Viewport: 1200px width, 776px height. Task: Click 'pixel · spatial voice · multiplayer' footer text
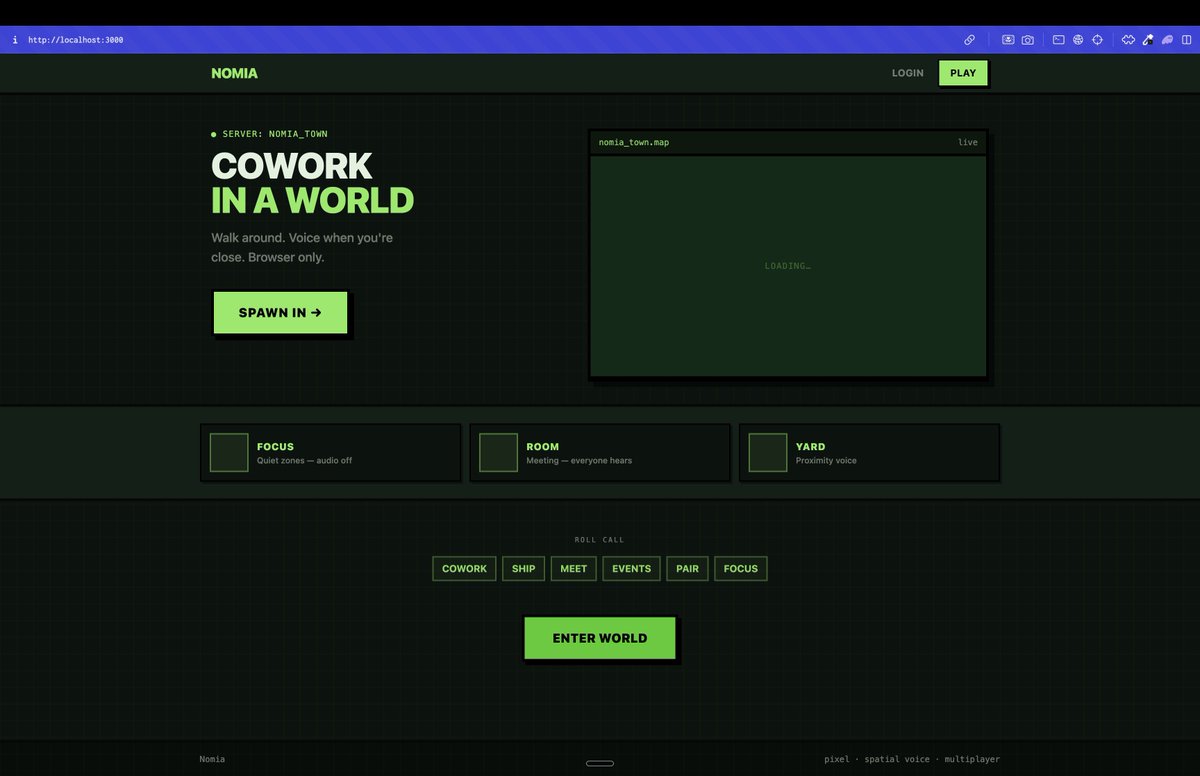tap(912, 759)
